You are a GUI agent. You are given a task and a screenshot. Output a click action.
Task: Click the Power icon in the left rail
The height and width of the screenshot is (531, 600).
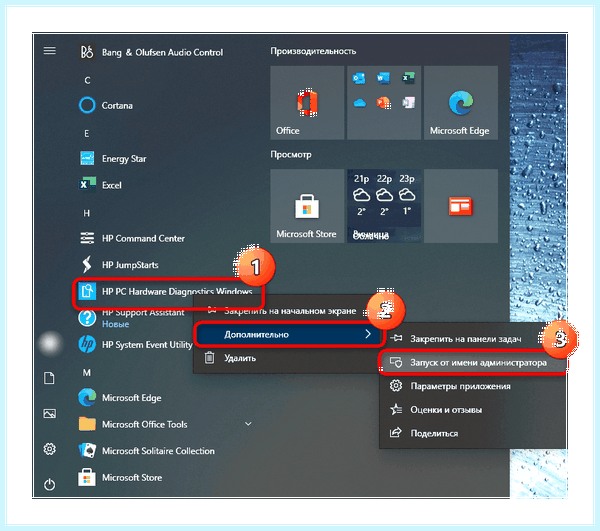pyautogui.click(x=49, y=484)
